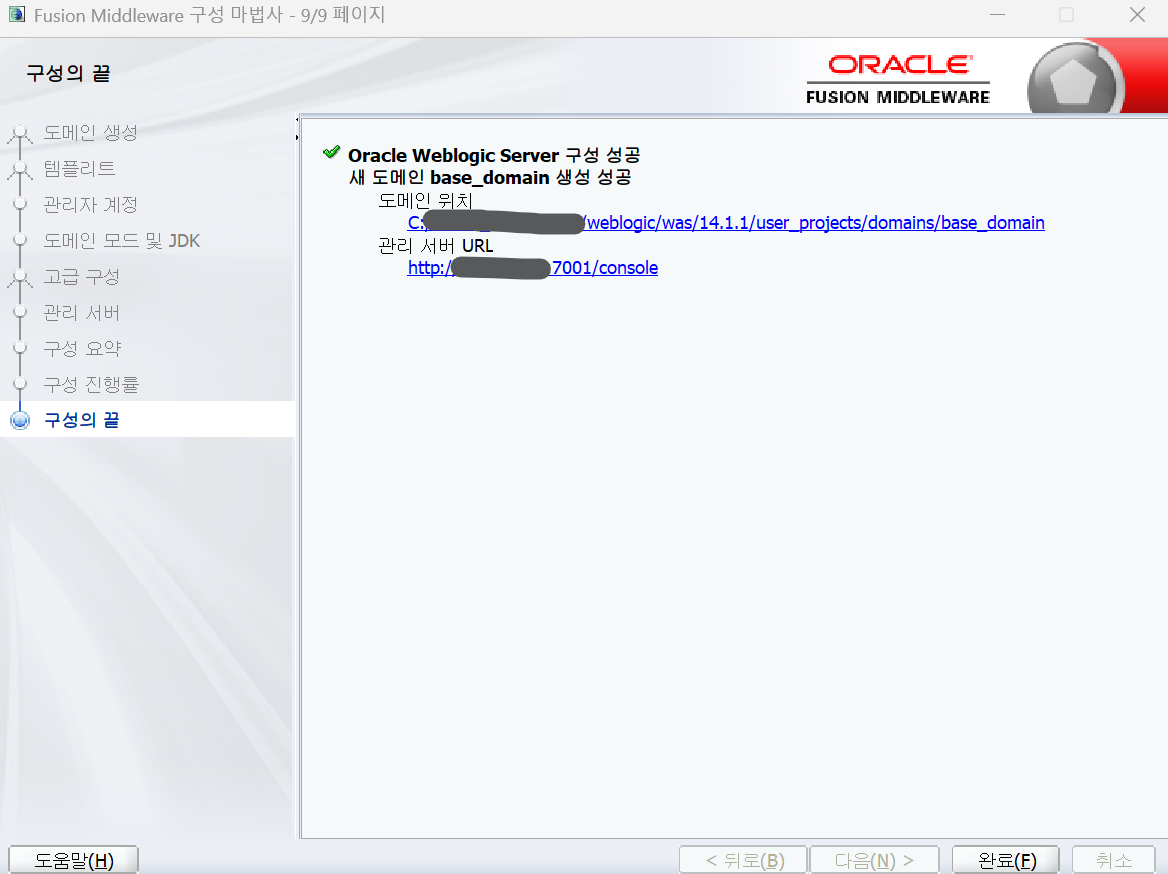
Task: Click the 'Oracle Weblogic Server 구성 성공' message
Action: pos(494,155)
